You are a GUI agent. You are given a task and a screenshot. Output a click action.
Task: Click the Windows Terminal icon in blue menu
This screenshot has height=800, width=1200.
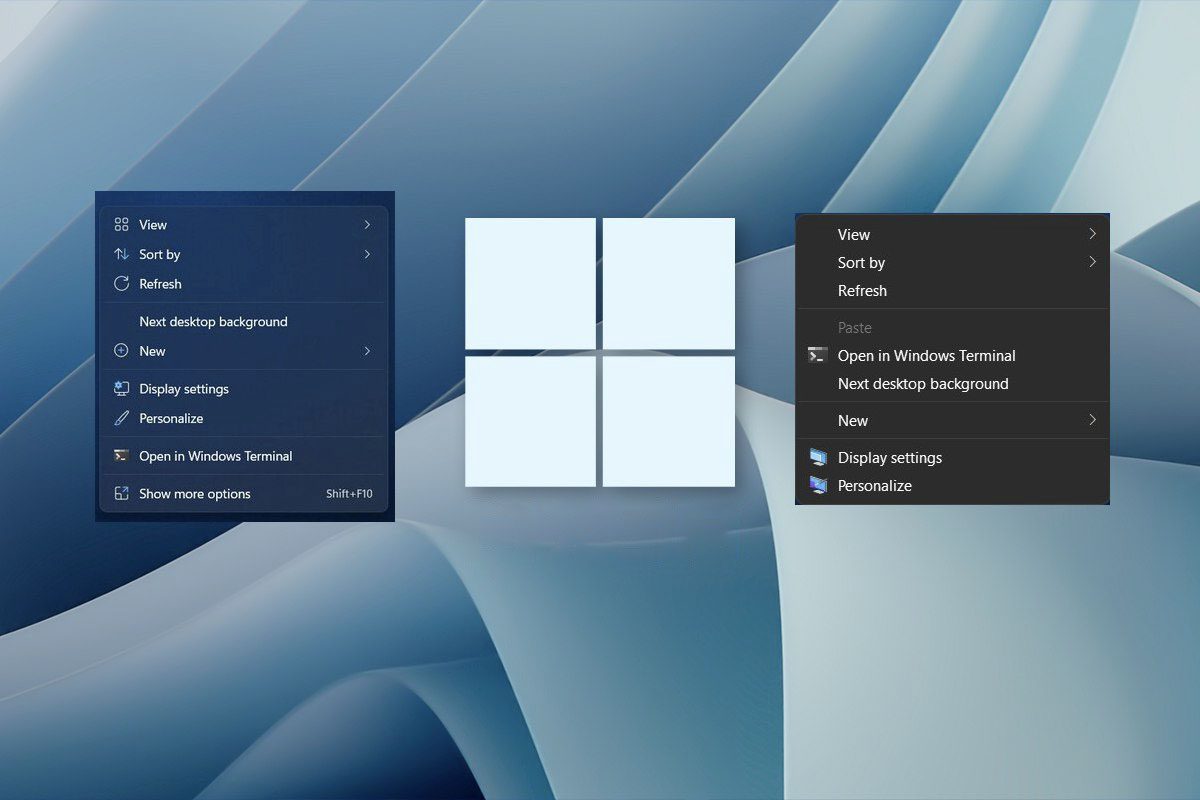[121, 456]
